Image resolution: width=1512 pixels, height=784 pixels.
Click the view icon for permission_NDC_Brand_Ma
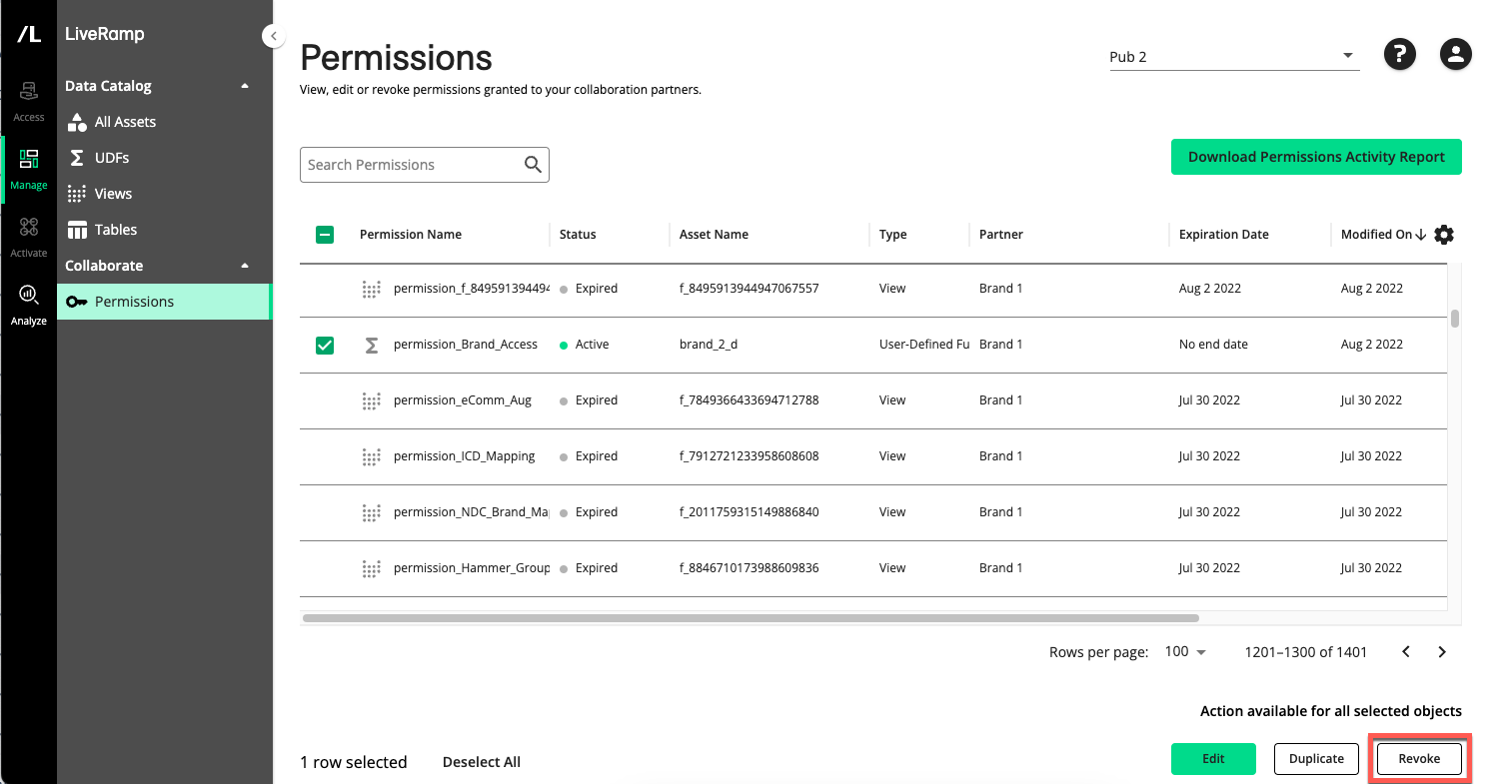[x=371, y=512]
